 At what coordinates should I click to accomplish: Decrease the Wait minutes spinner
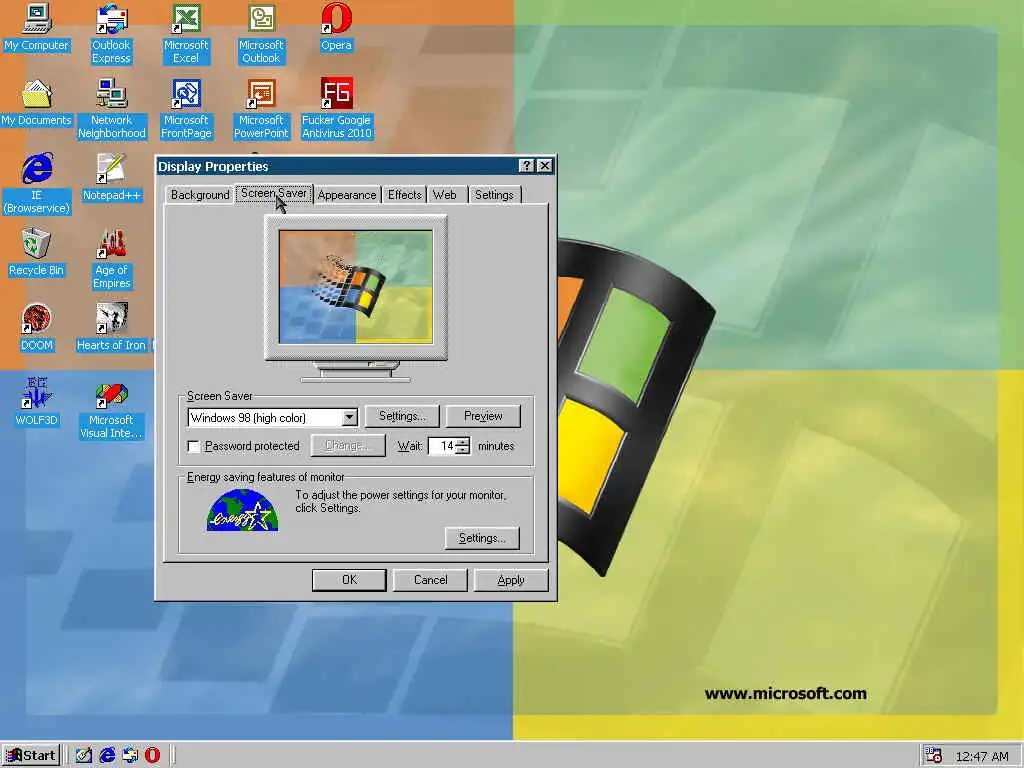tap(463, 450)
